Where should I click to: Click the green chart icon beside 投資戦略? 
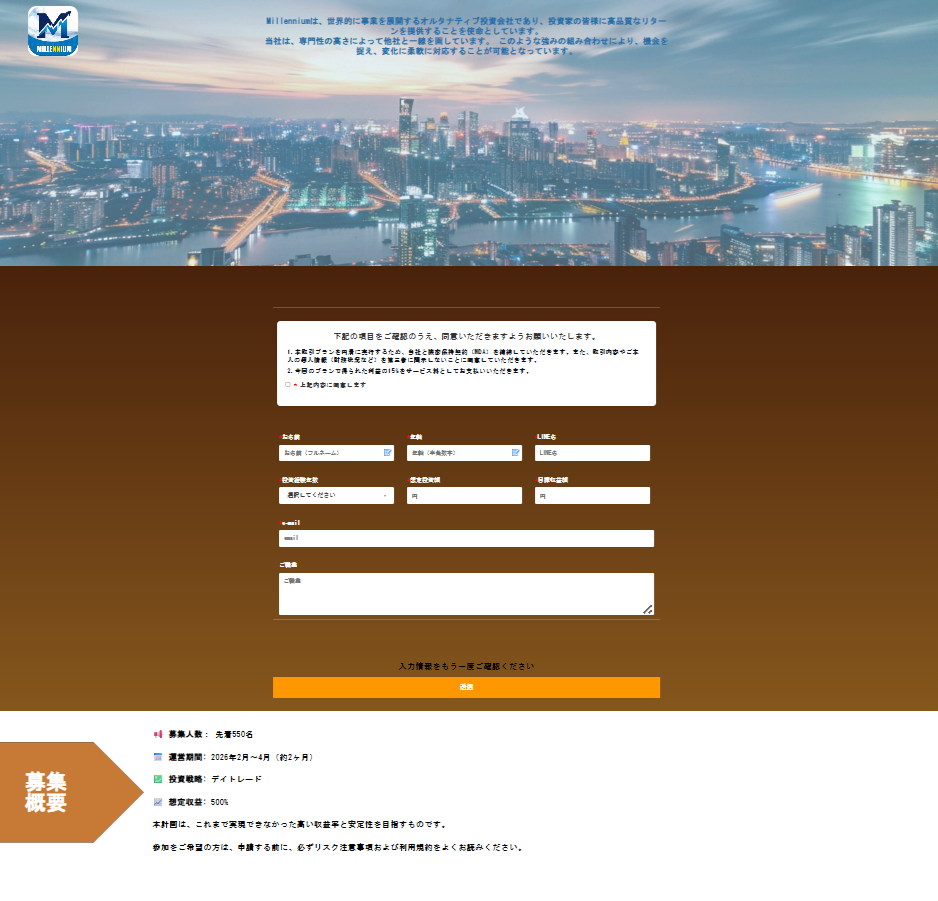tap(158, 779)
